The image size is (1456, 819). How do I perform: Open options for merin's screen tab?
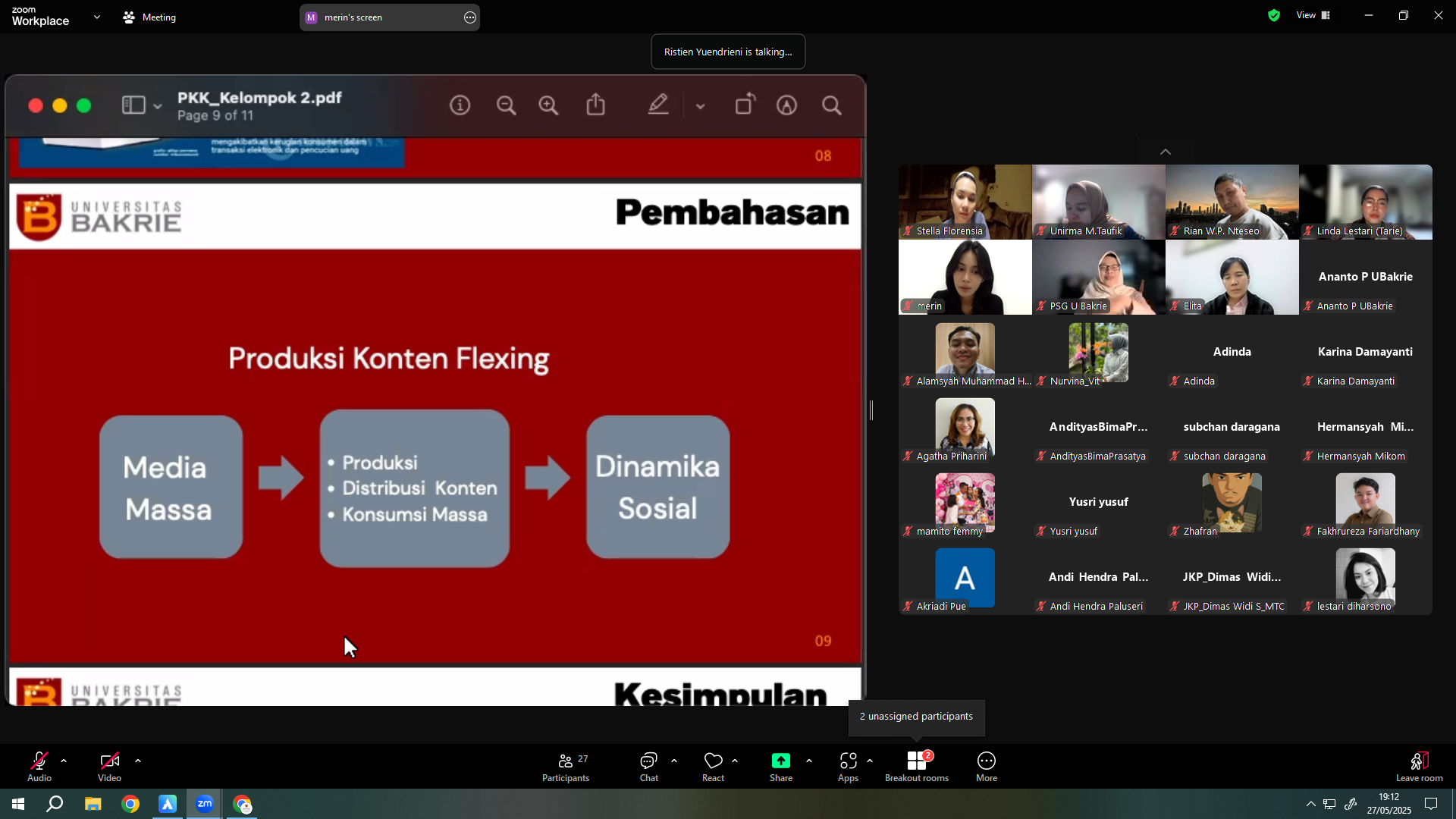click(x=470, y=17)
